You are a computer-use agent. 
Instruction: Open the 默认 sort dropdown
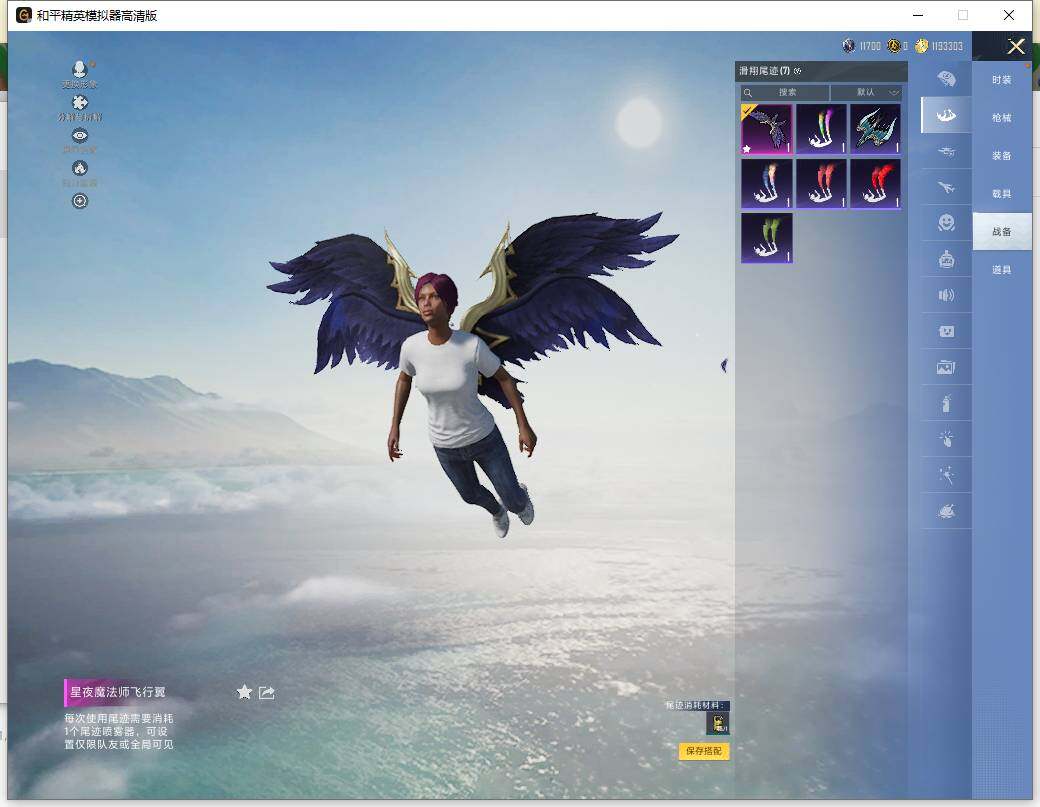[x=866, y=92]
